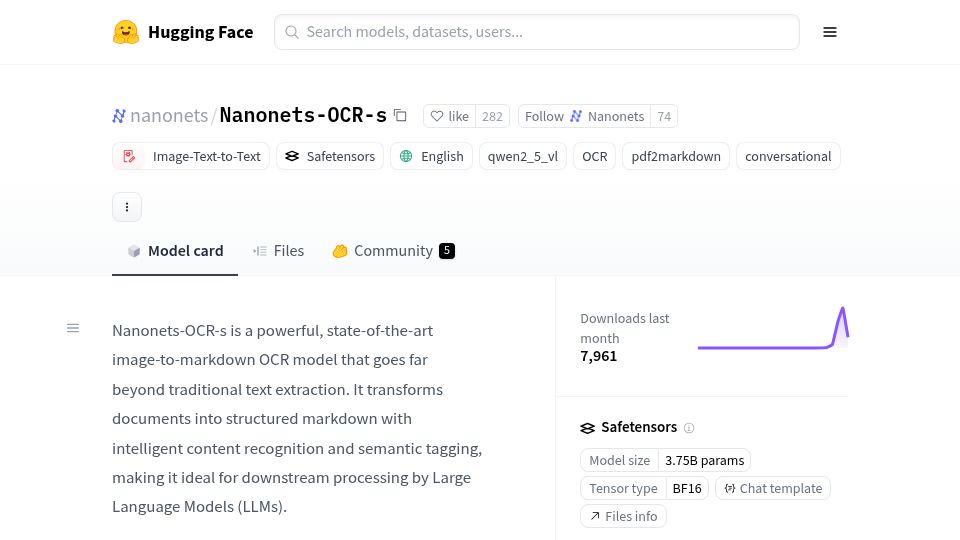Filter by pdf2markdown tag

676,156
